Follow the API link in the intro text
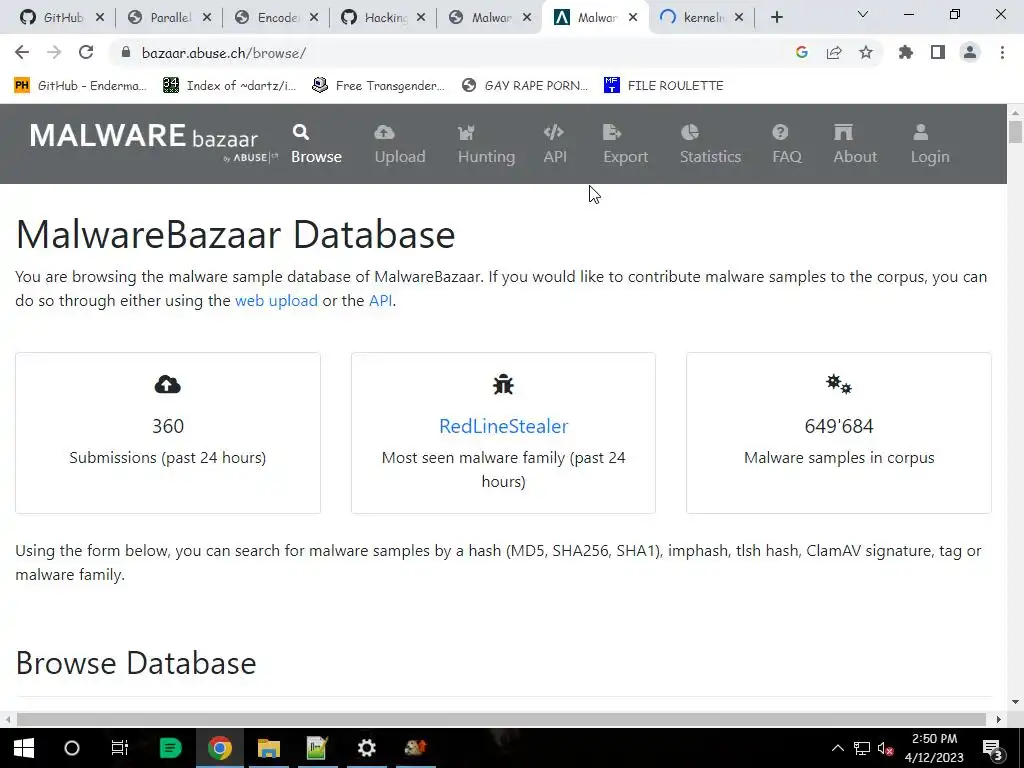The height and width of the screenshot is (768, 1024). pyautogui.click(x=381, y=300)
